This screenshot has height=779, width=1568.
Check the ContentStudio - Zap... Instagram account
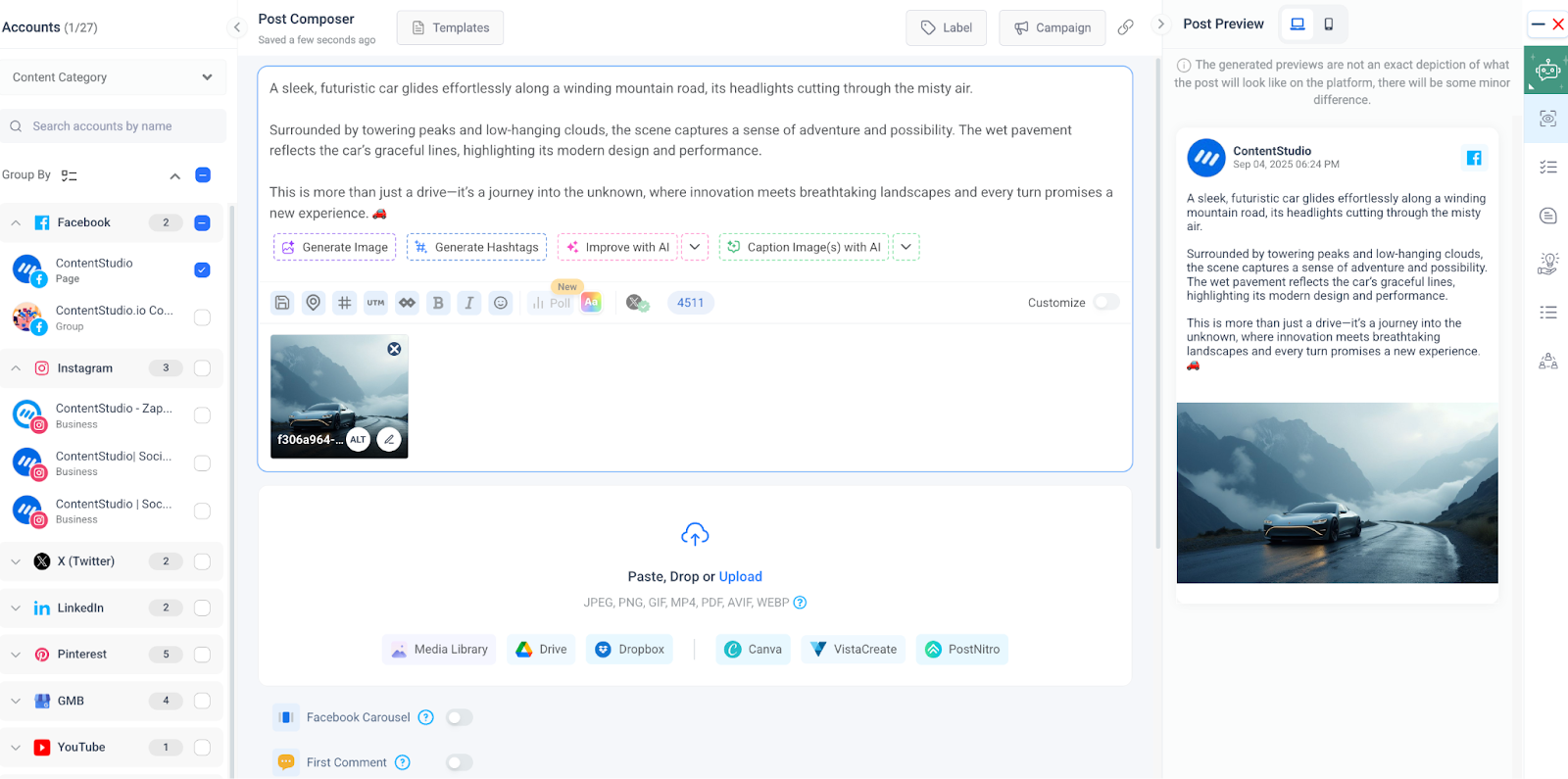[202, 415]
